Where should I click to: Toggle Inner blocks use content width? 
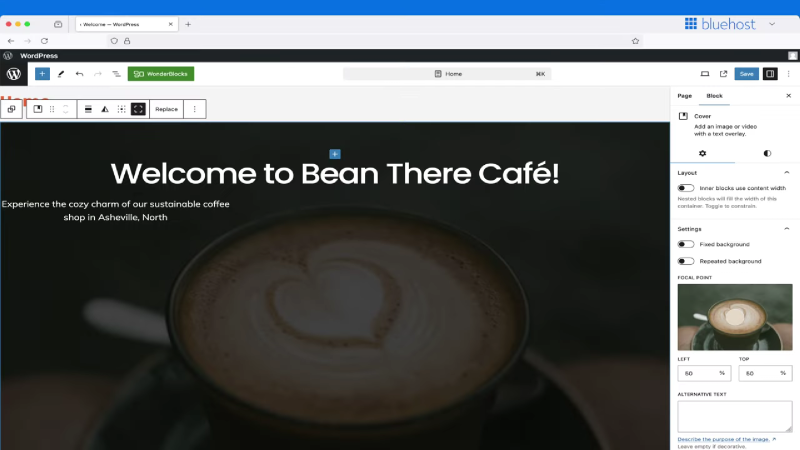[686, 188]
